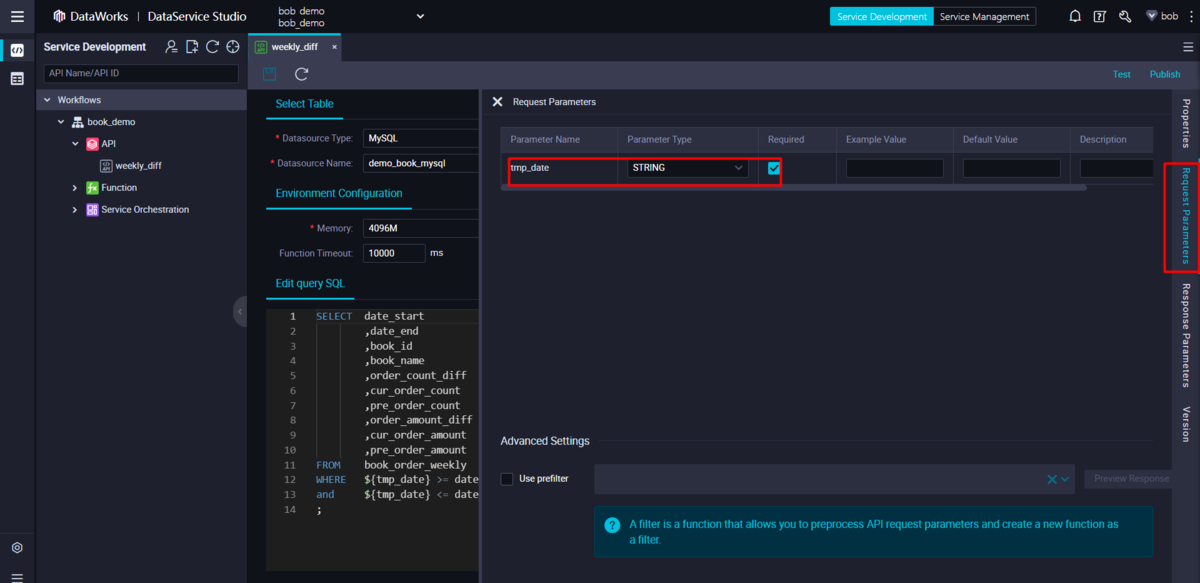This screenshot has width=1200, height=583.
Task: Click SQL line 11 book_order_weekly
Action: [415, 465]
